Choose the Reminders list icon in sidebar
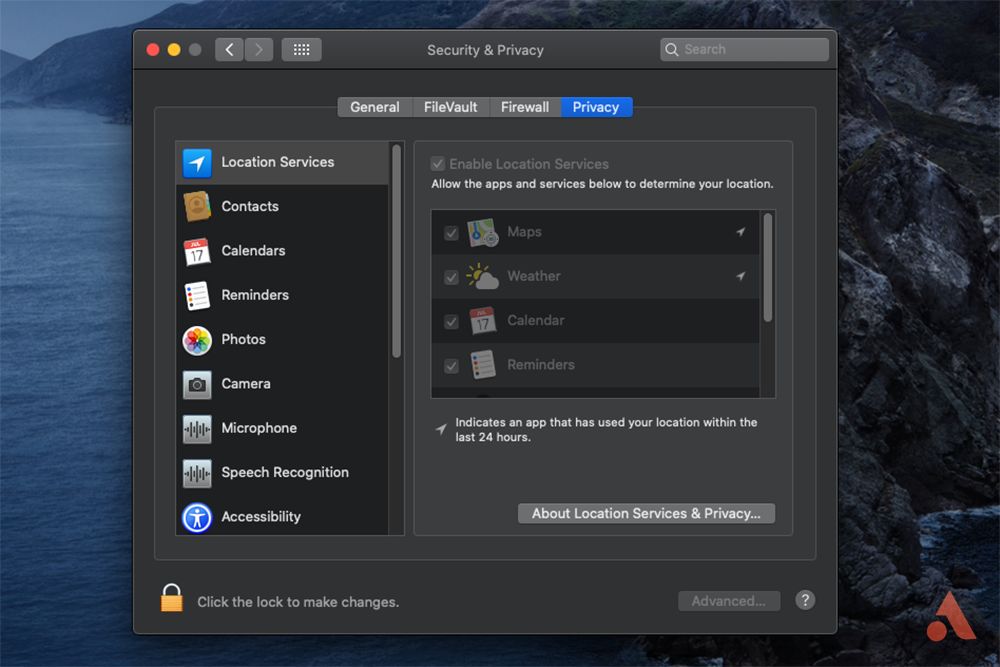 (197, 295)
